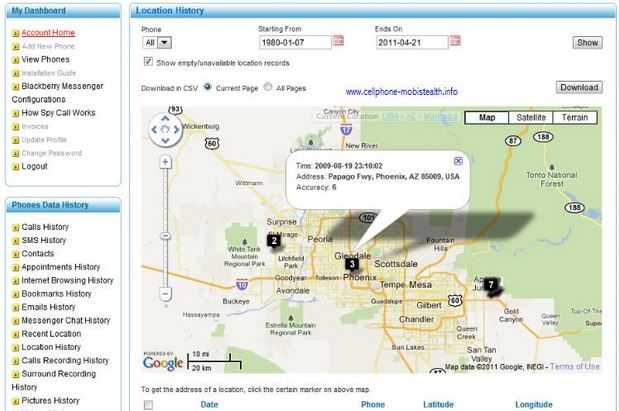
Task: Open SMS History
Action: tap(44, 240)
